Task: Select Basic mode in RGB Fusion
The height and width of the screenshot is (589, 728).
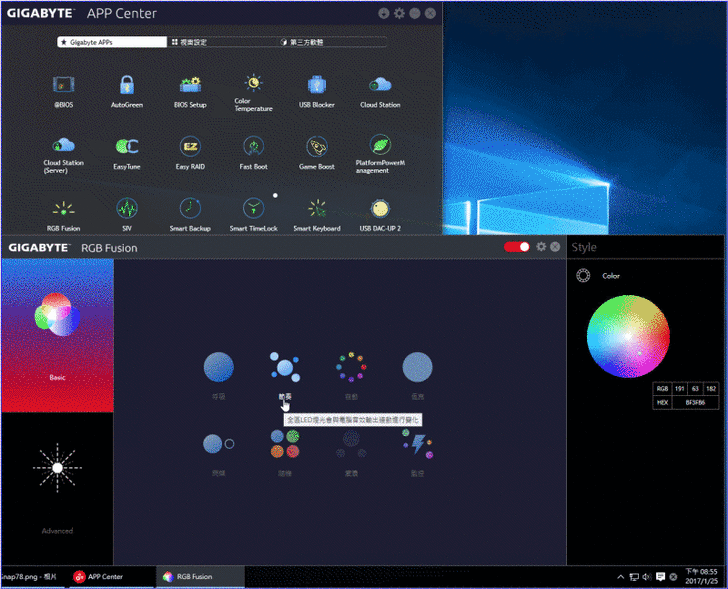Action: click(57, 330)
